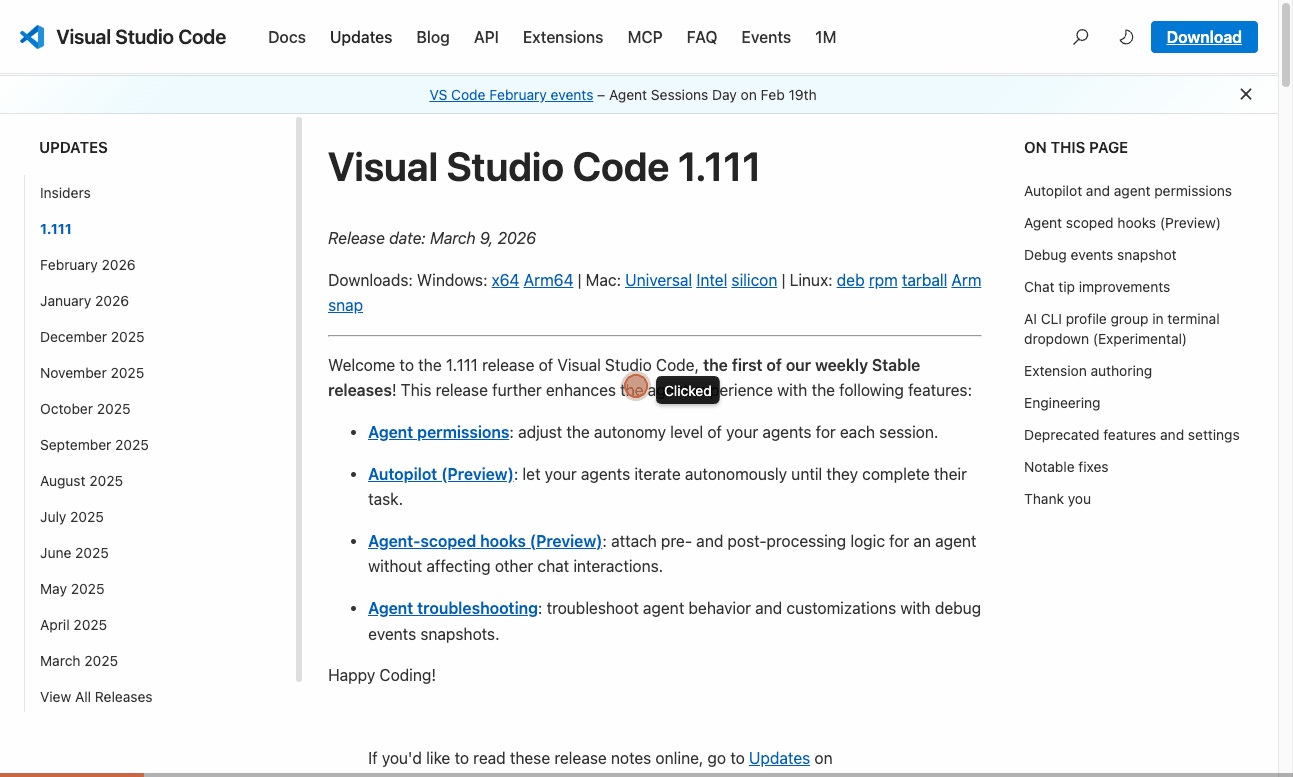Download the Linux deb package

pos(850,280)
